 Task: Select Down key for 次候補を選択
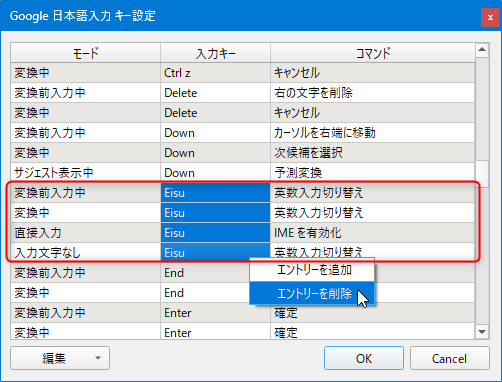point(215,153)
